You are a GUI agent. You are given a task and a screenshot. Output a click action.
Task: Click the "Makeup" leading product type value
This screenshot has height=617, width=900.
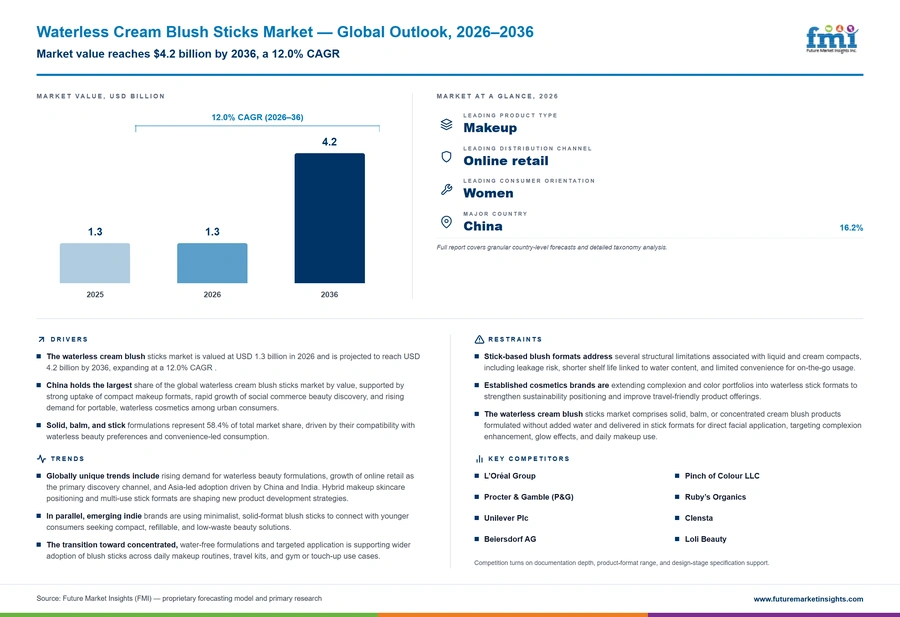490,128
